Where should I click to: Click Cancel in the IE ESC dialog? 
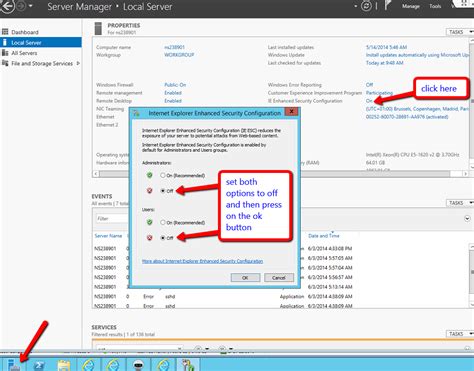point(279,278)
